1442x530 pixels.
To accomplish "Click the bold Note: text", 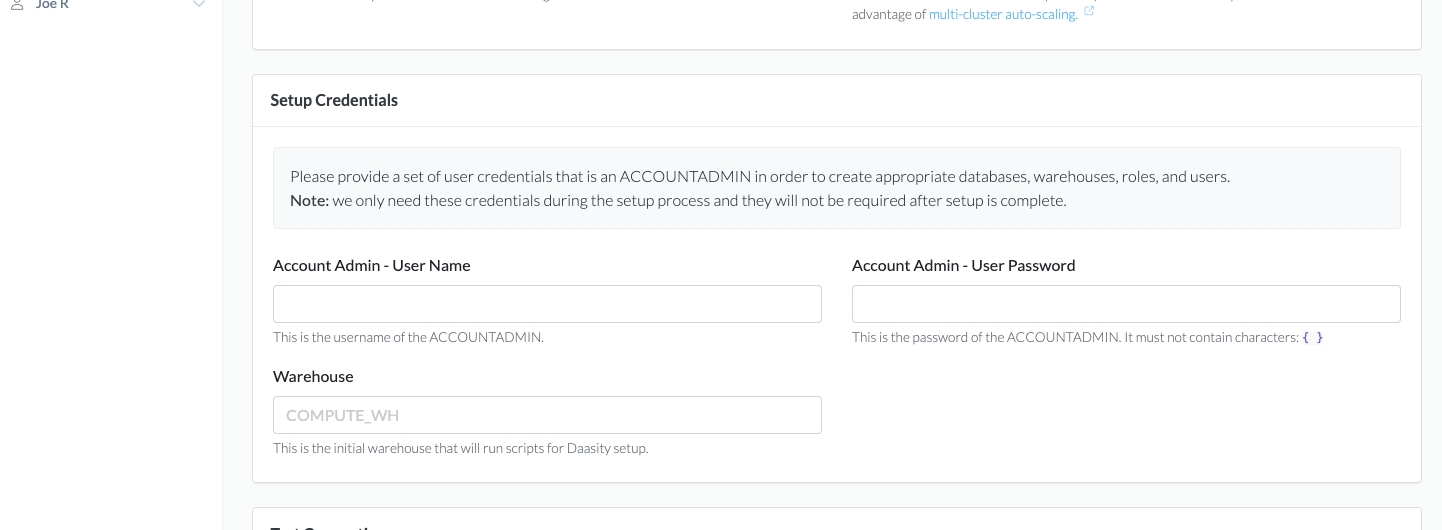I will [309, 200].
